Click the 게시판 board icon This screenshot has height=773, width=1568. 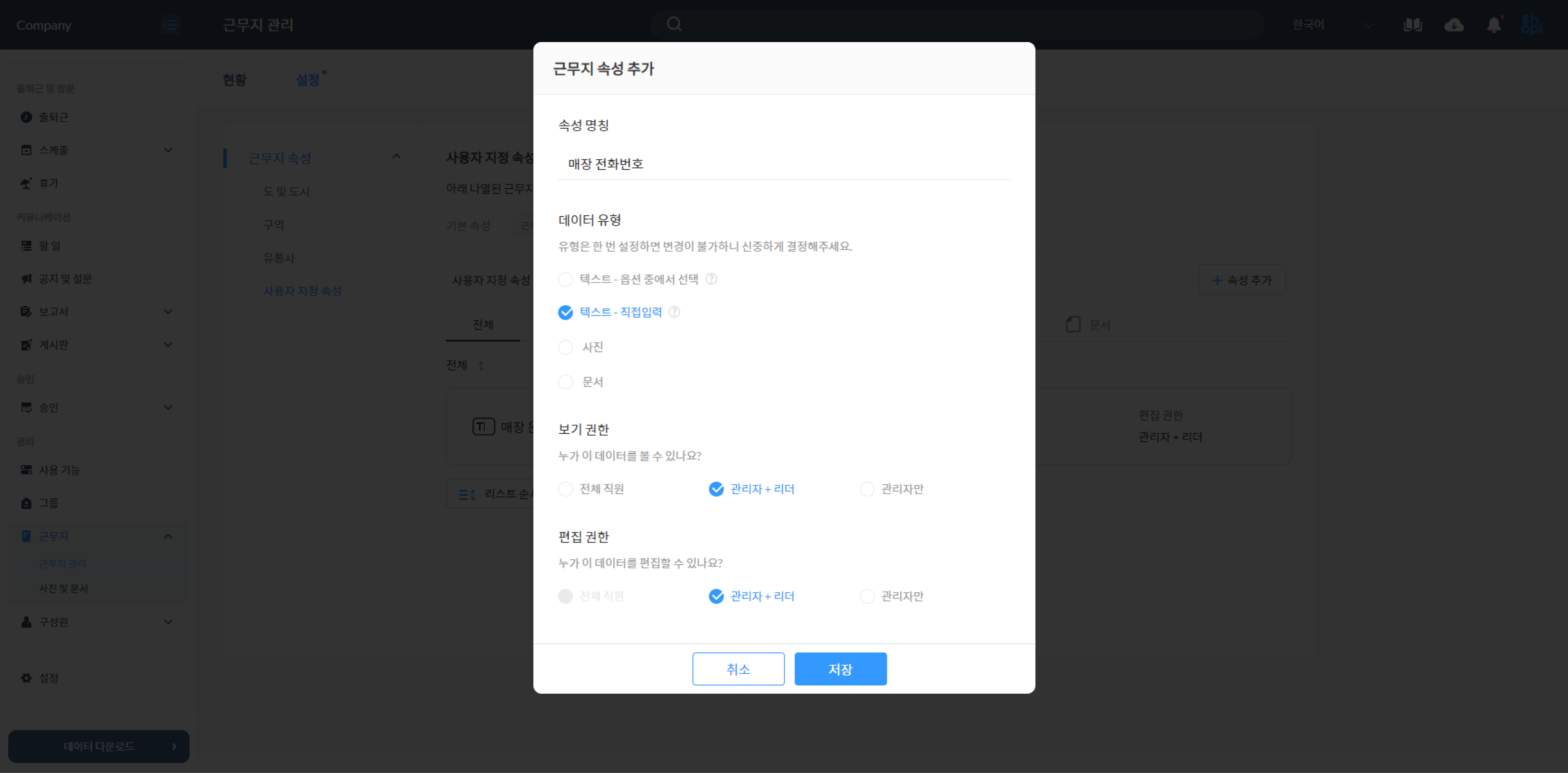pyautogui.click(x=26, y=345)
